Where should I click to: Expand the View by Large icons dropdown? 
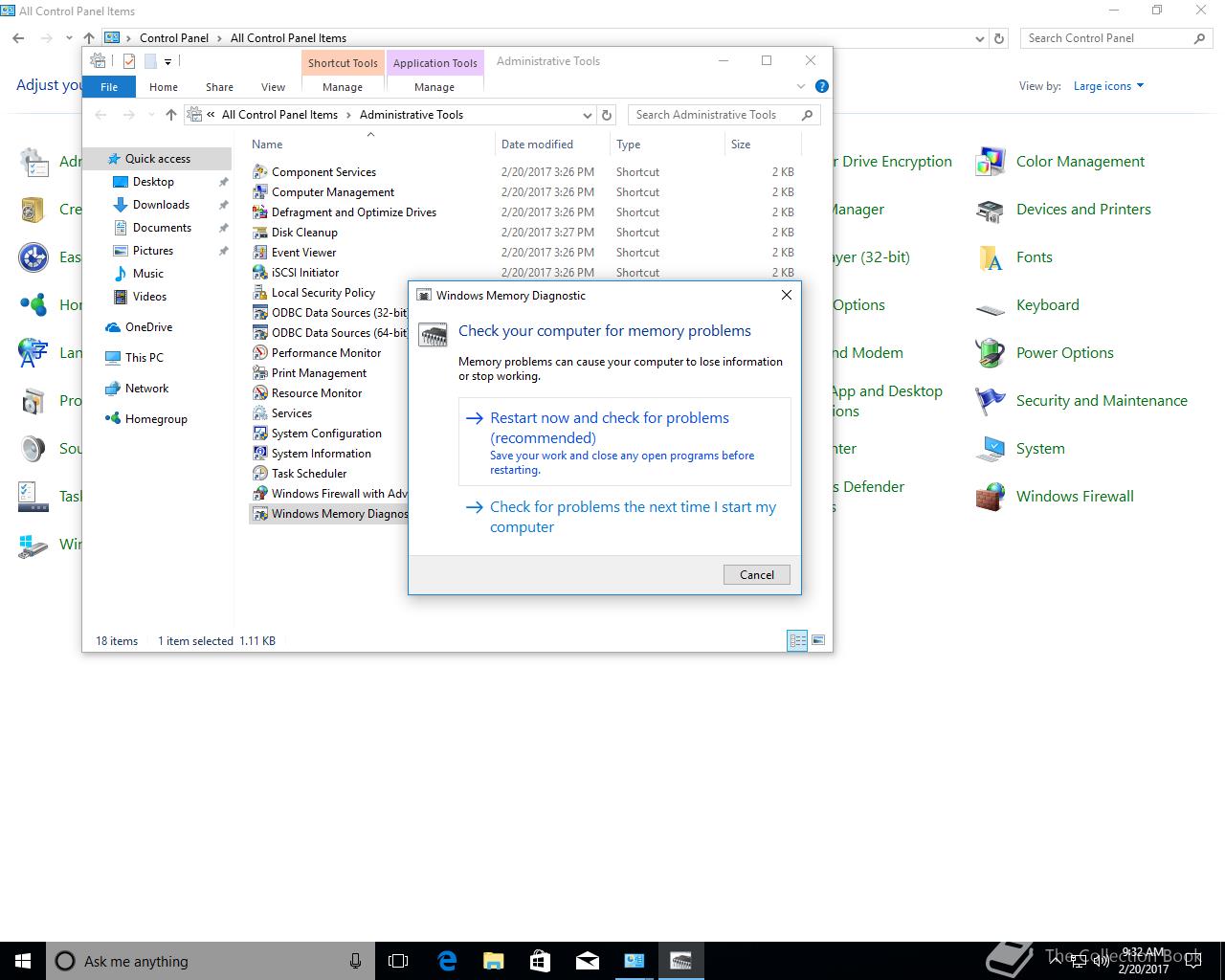pyautogui.click(x=1108, y=86)
